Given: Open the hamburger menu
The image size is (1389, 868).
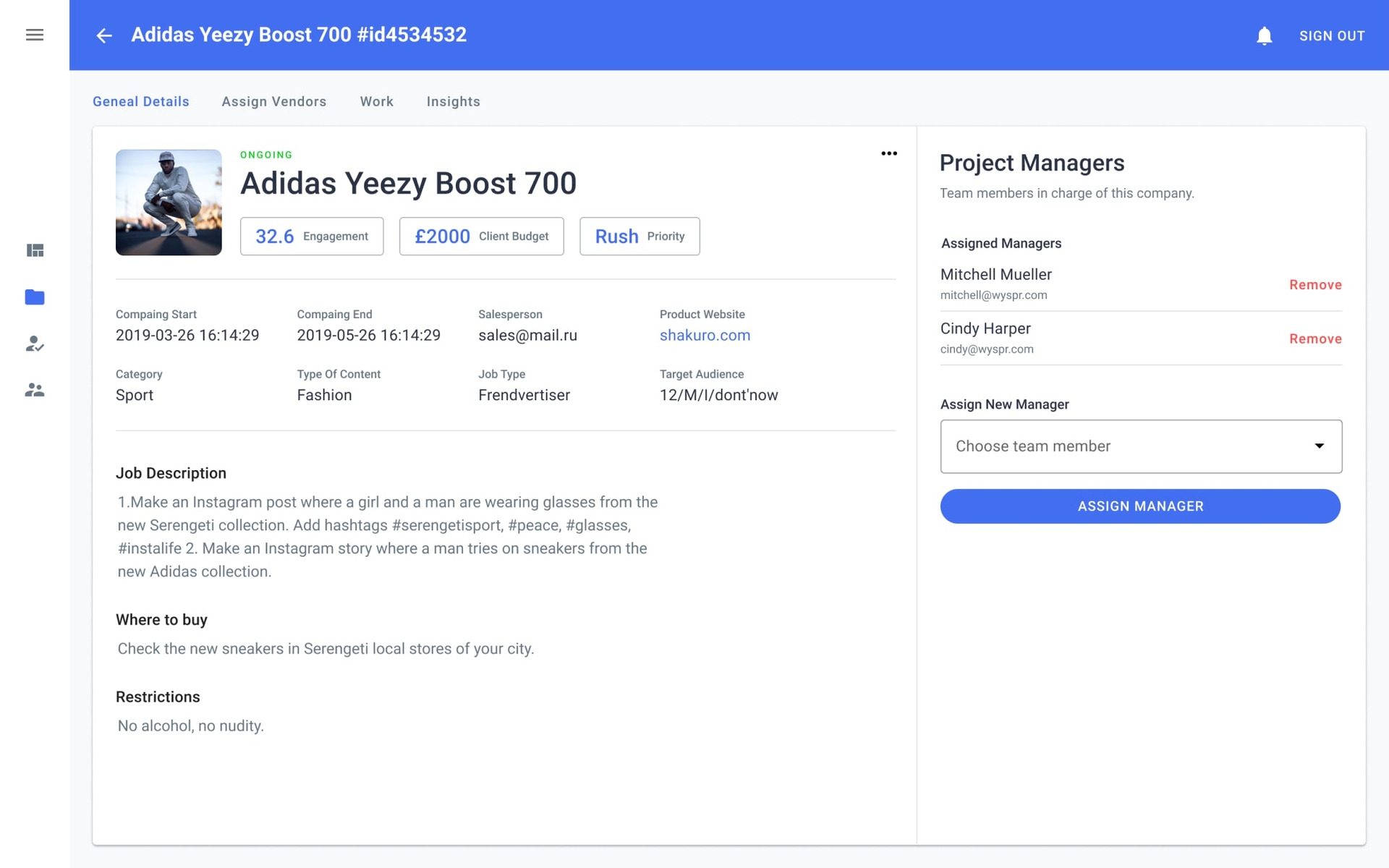Looking at the screenshot, I should (x=35, y=35).
